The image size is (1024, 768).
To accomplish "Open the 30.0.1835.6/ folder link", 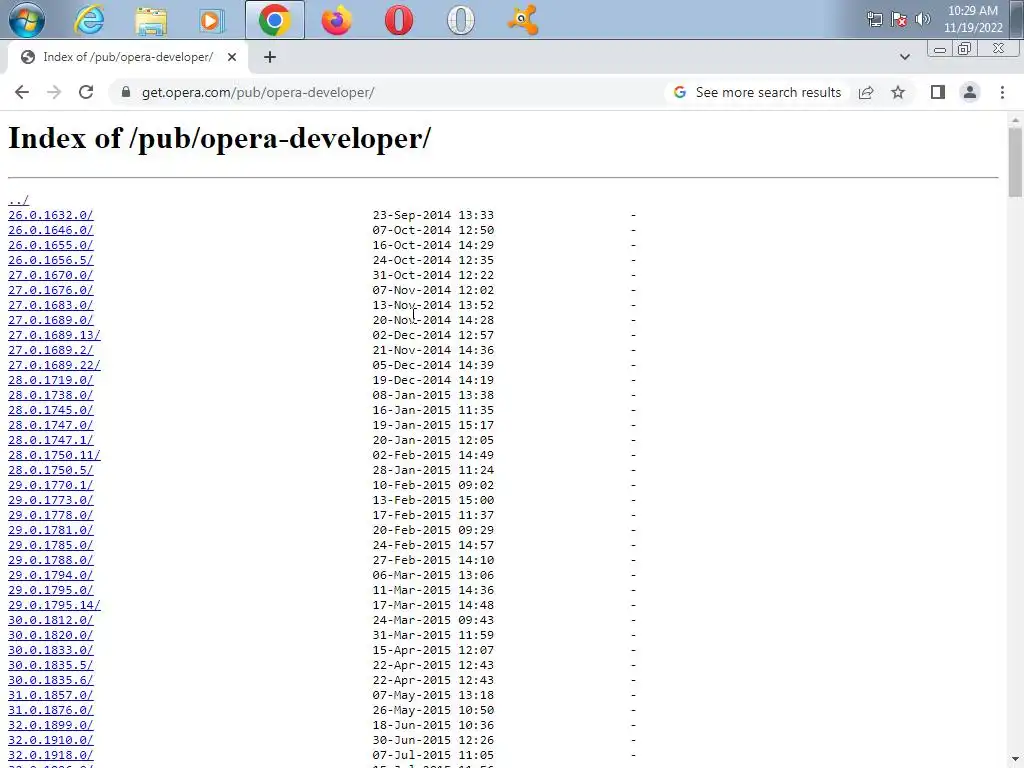I will [x=50, y=680].
